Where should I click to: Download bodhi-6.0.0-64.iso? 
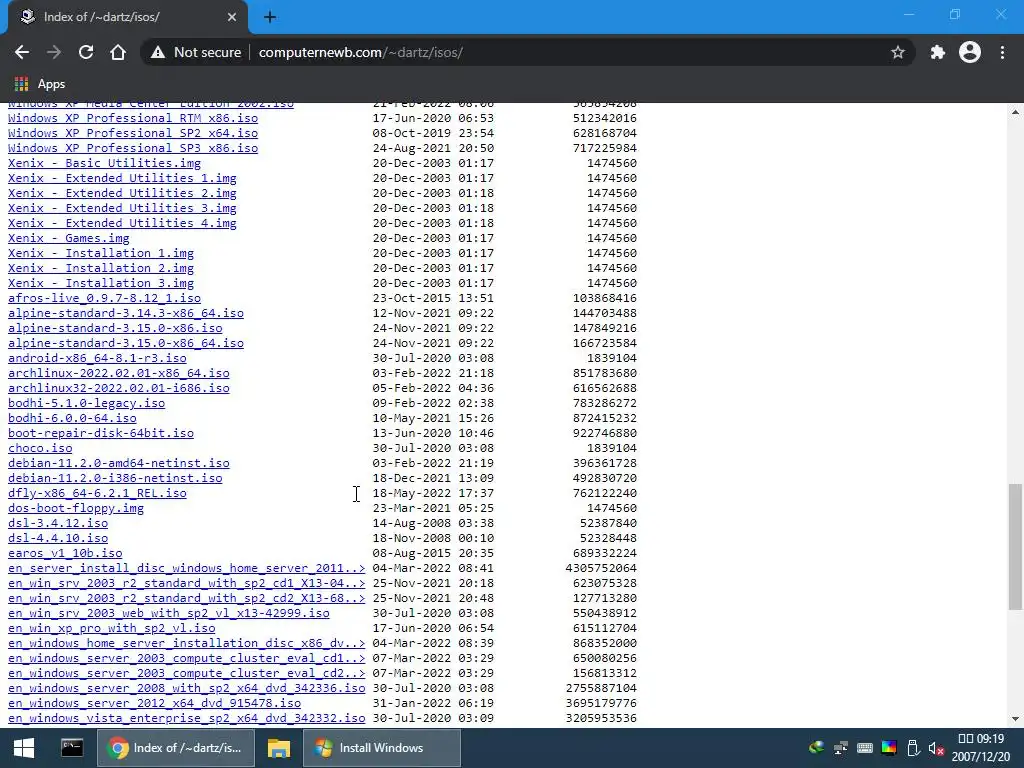coord(72,419)
